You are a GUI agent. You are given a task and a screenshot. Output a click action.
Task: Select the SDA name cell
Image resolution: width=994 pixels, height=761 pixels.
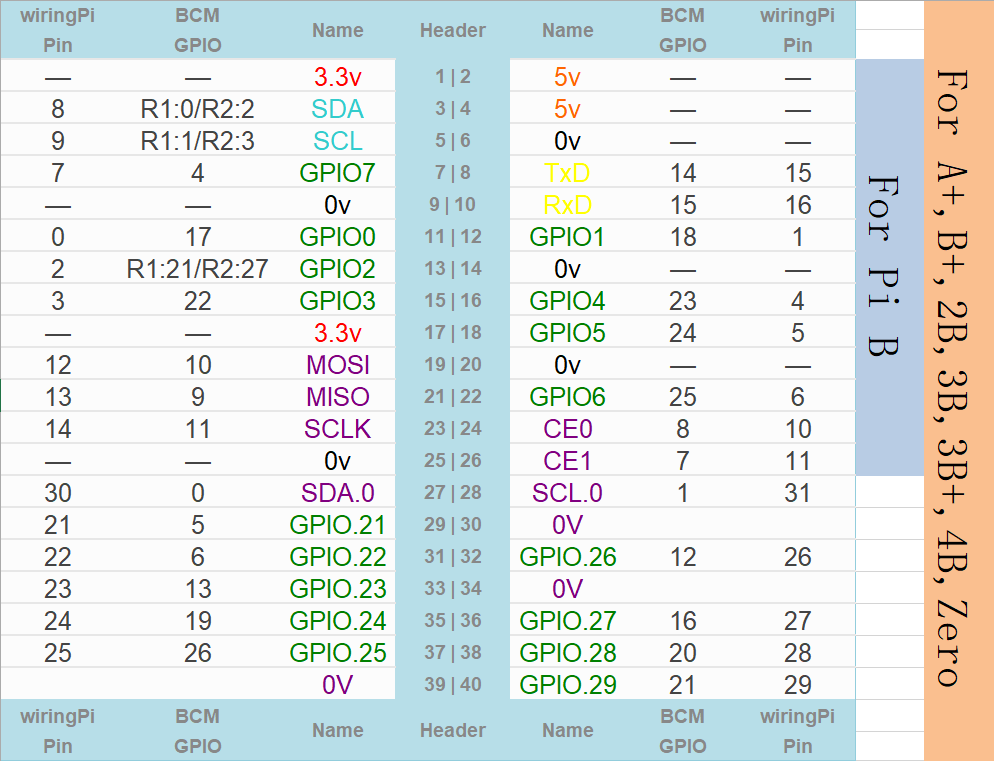coord(337,109)
